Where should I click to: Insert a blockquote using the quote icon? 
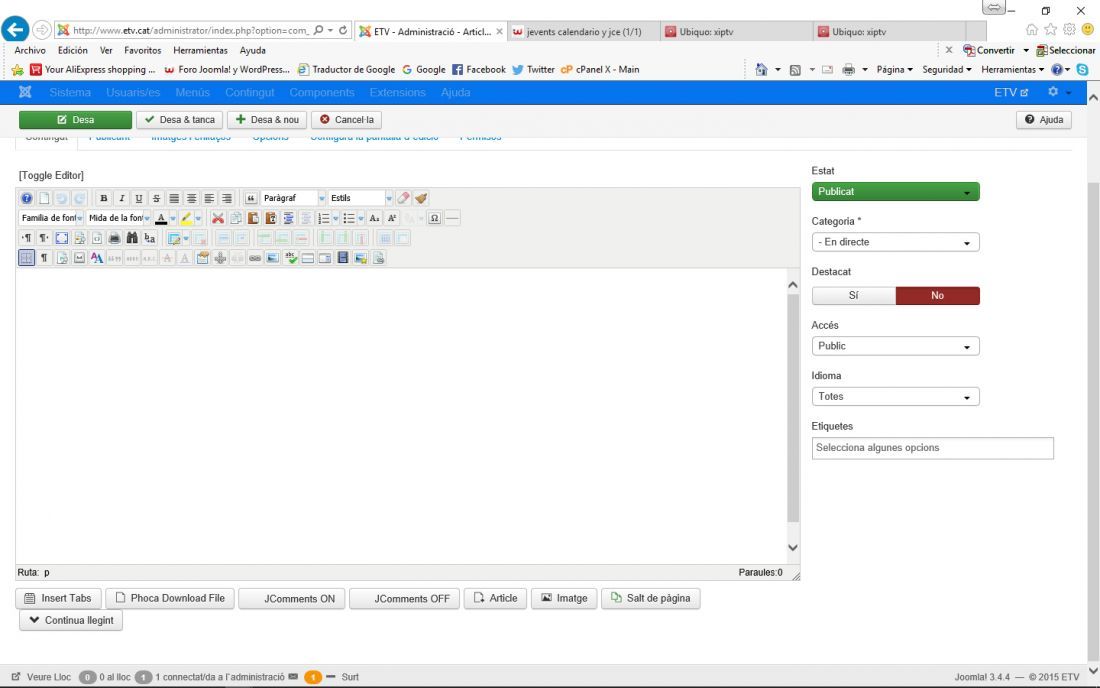250,198
